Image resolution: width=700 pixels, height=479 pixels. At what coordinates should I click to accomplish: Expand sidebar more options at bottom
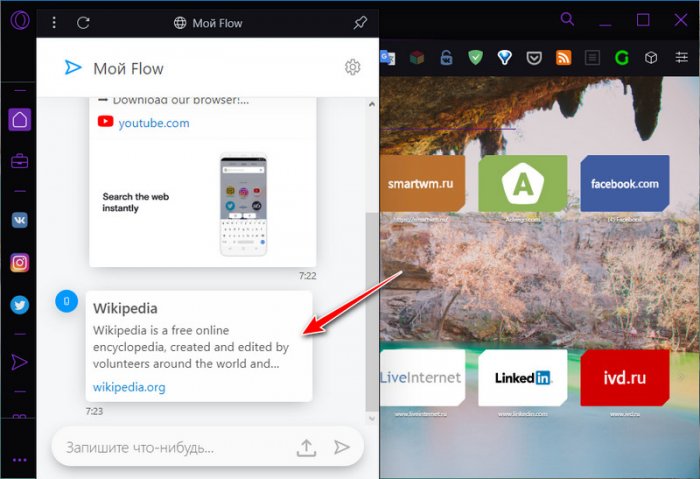tap(19, 459)
